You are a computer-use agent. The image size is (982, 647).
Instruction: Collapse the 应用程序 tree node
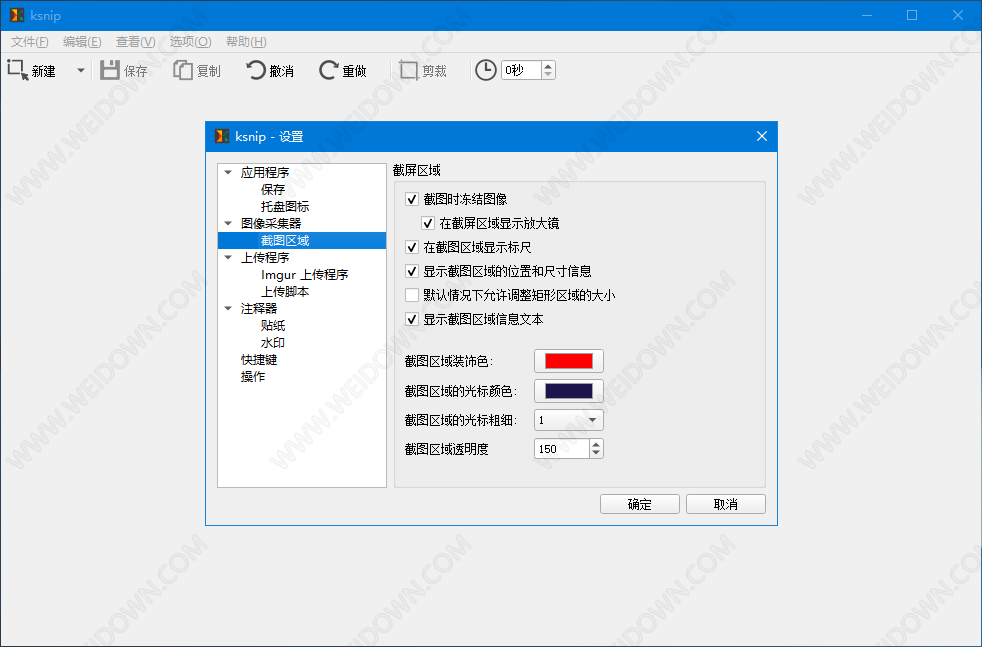(228, 172)
